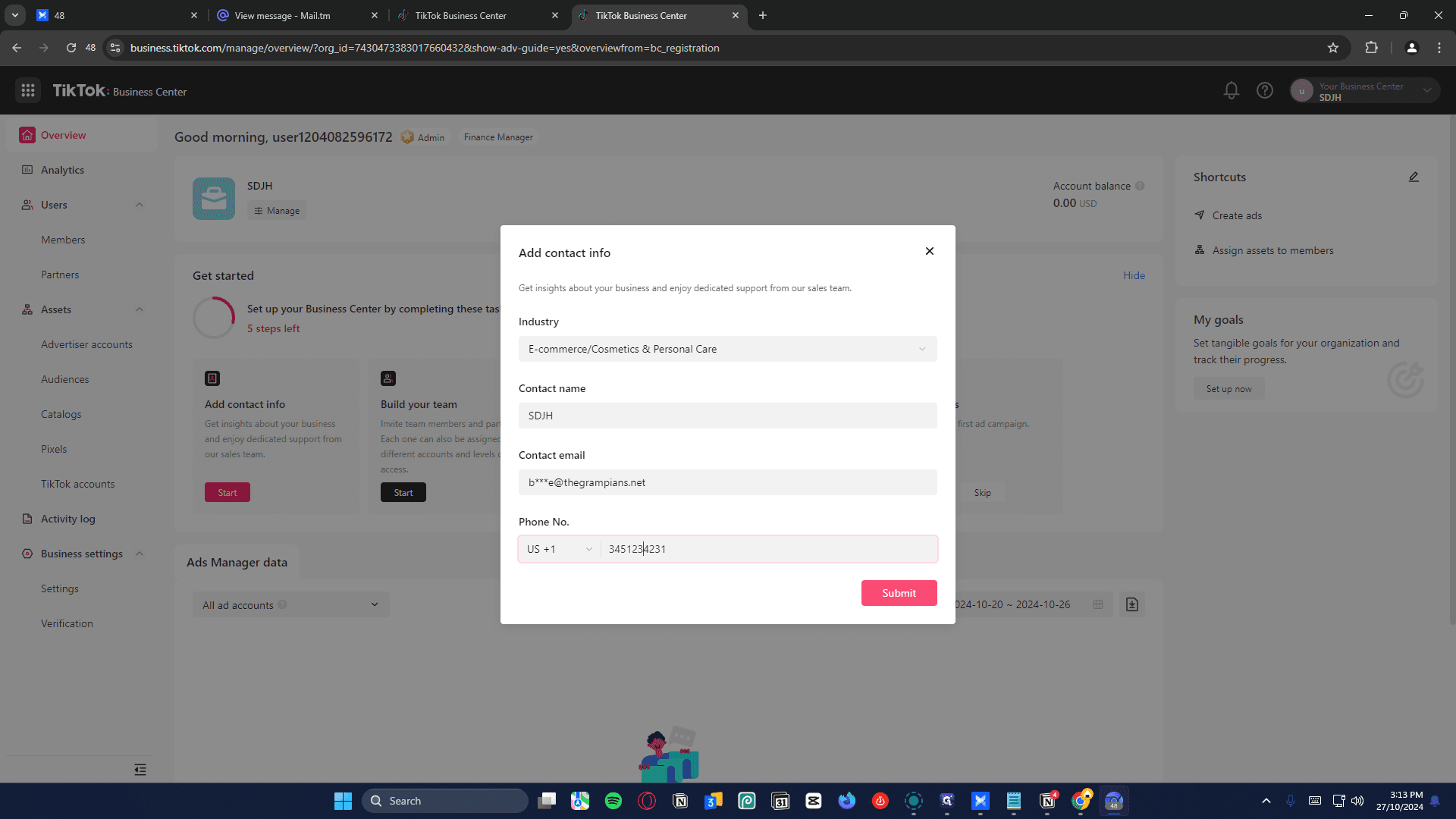This screenshot has height=819, width=1456.
Task: Open the date range picker calendar icon
Action: pyautogui.click(x=1098, y=604)
